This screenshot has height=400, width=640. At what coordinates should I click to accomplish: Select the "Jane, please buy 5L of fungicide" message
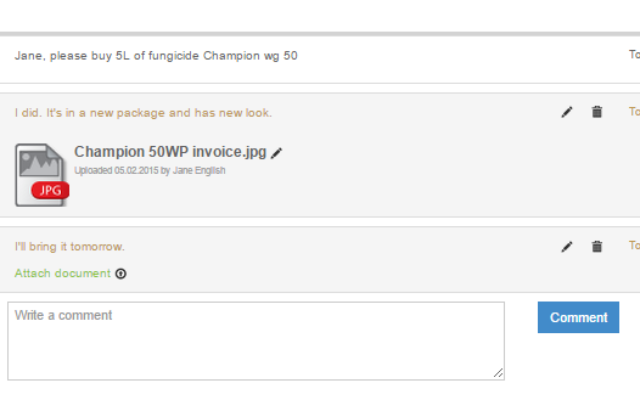(x=156, y=56)
